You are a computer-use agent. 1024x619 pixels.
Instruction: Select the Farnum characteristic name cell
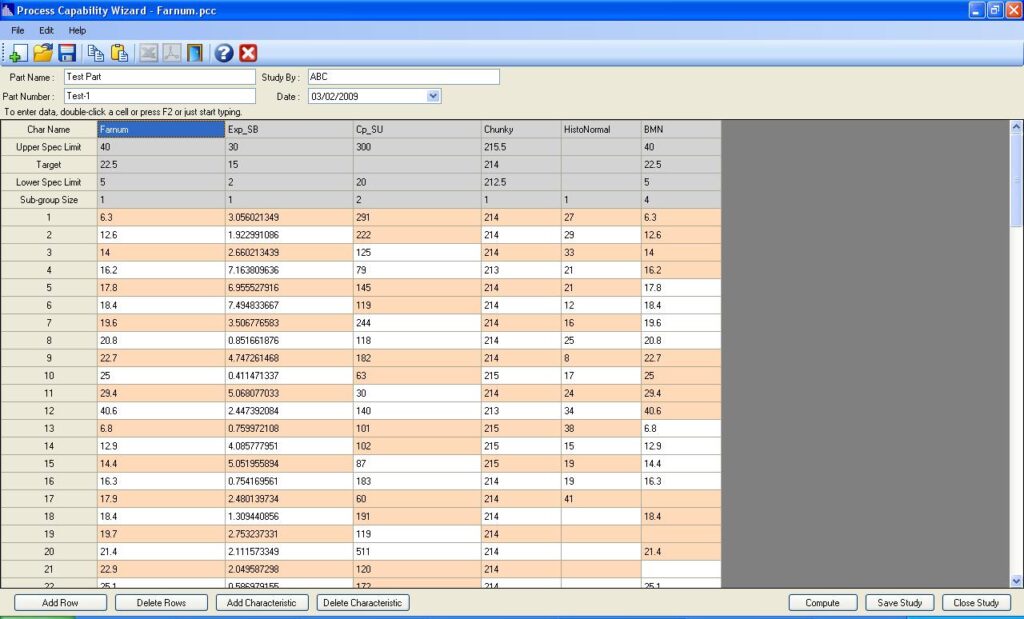pyautogui.click(x=161, y=129)
